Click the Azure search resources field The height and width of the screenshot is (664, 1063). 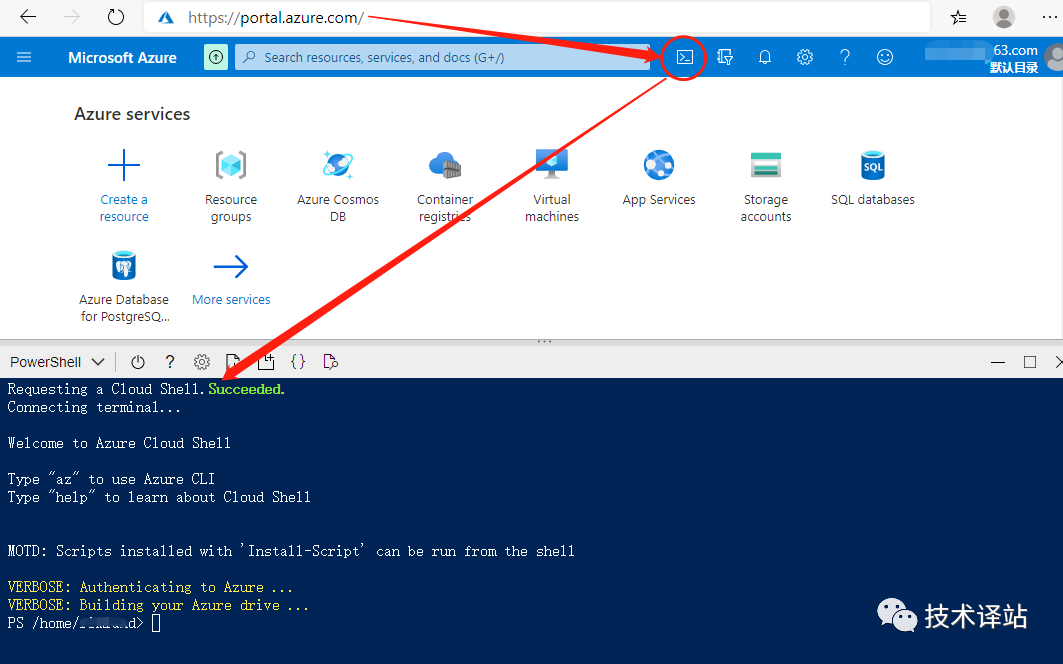click(442, 58)
